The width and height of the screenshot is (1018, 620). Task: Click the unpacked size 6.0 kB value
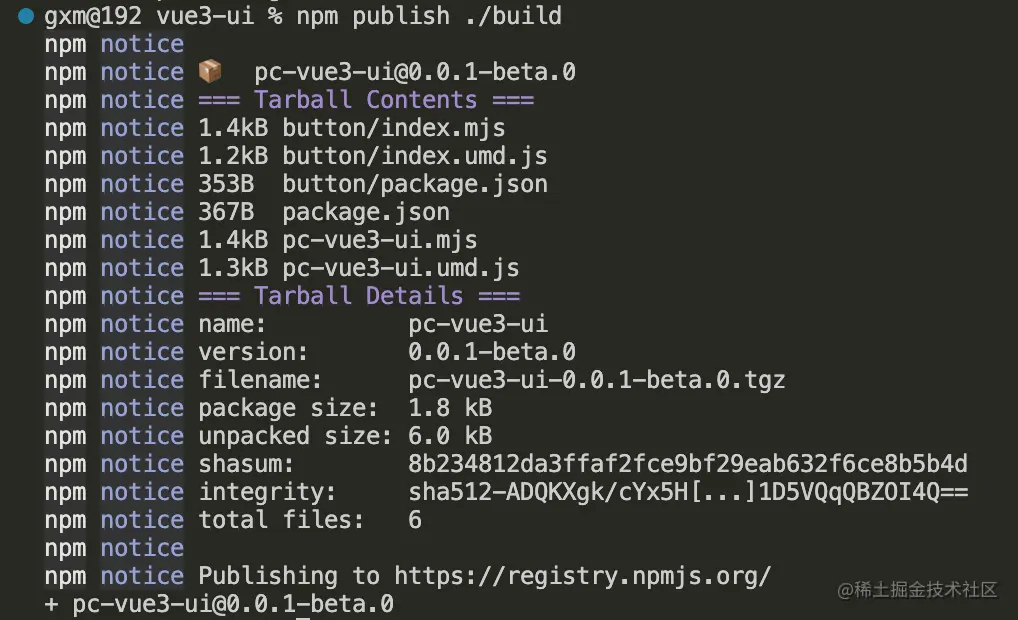coord(450,436)
